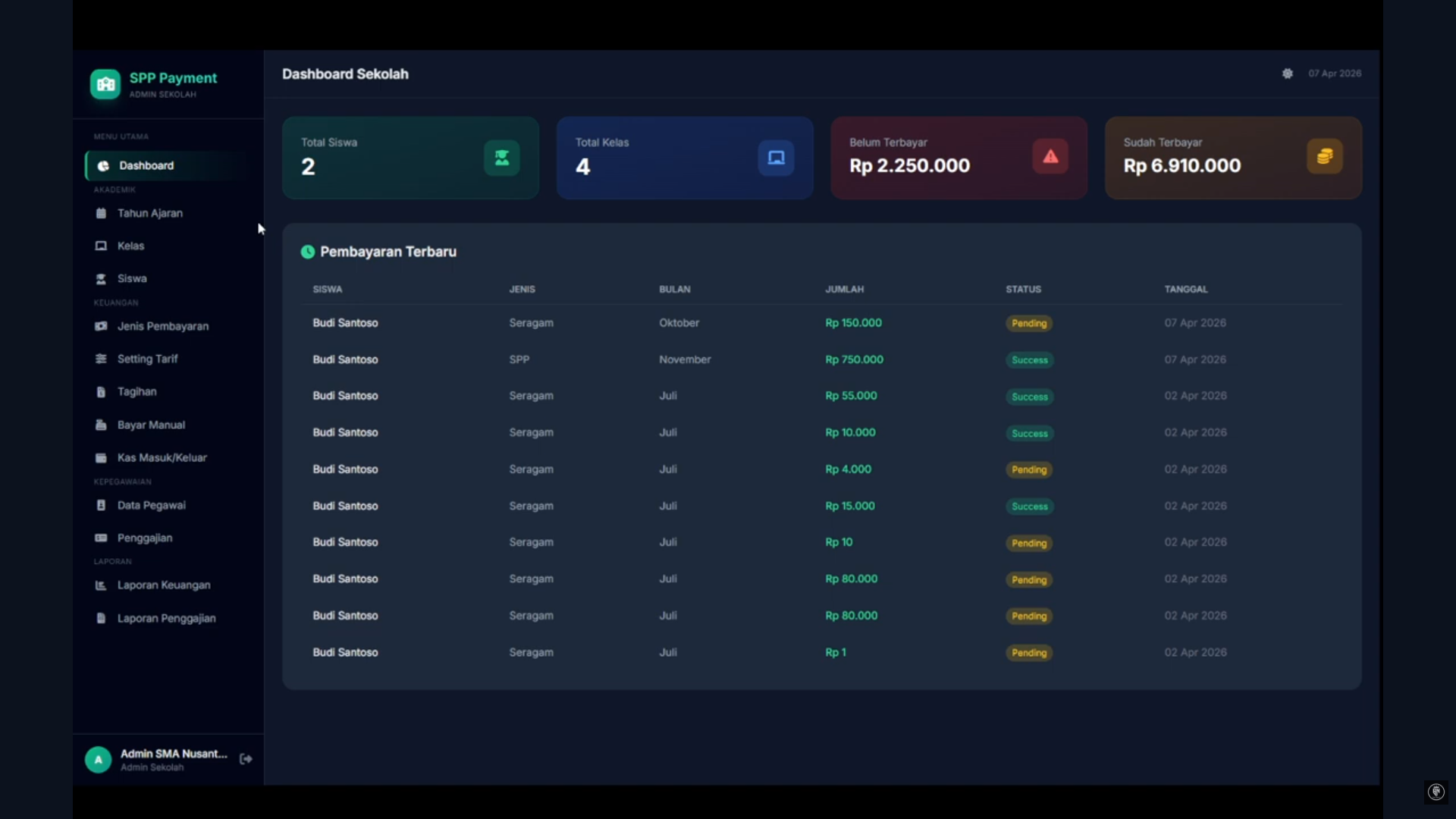Click the admin avatar letter A
Screen dimensions: 1456x819
coord(98,759)
